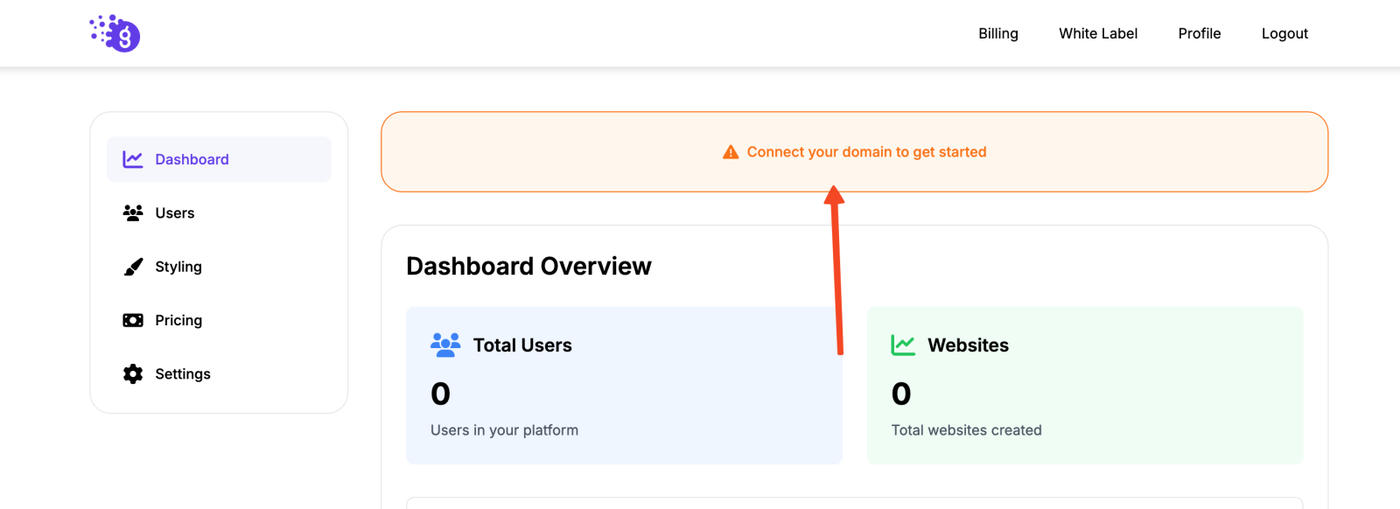Click the Styling paintbrush icon

[x=133, y=267]
